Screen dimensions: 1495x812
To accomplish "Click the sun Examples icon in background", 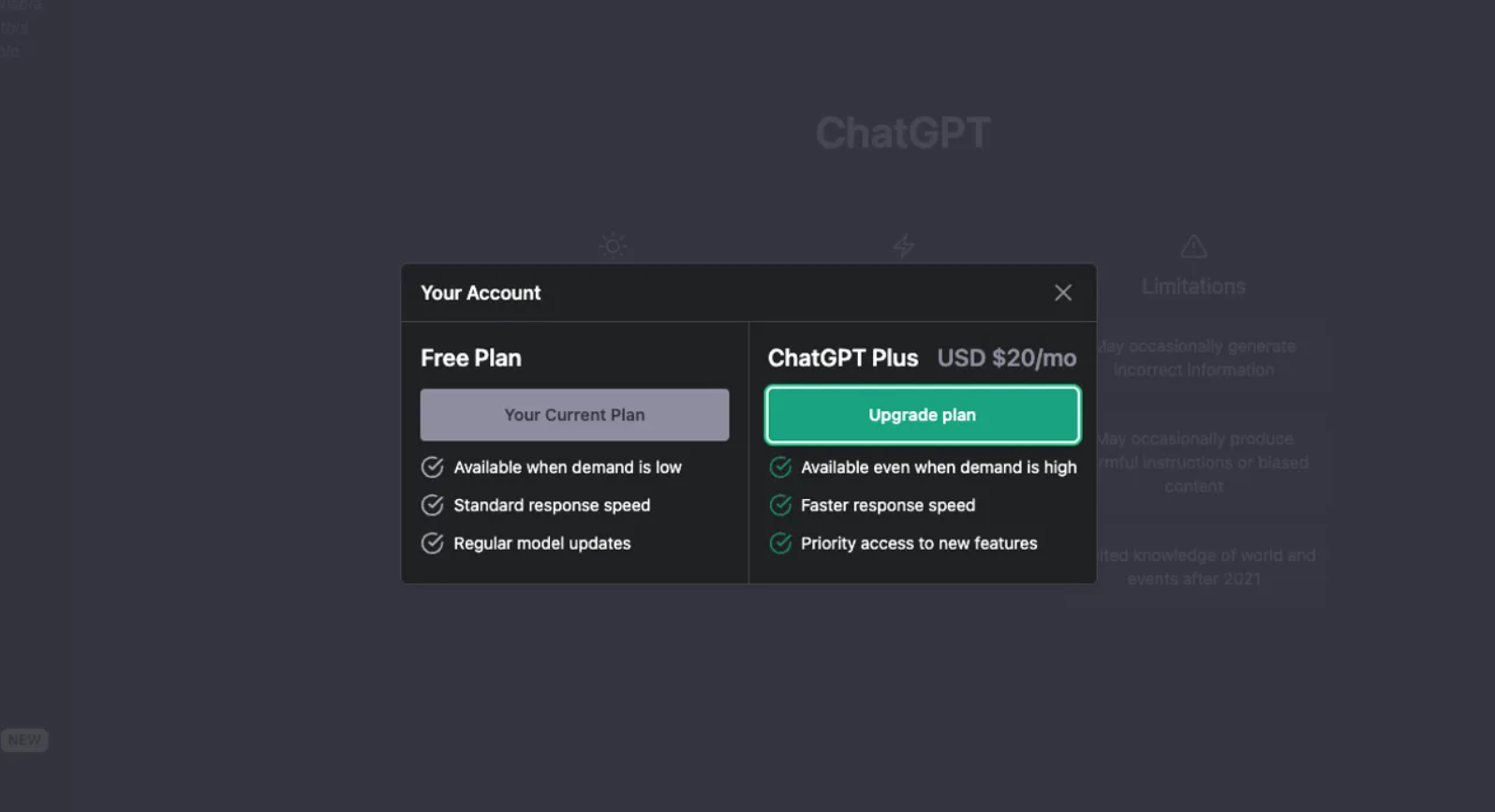I will click(613, 246).
